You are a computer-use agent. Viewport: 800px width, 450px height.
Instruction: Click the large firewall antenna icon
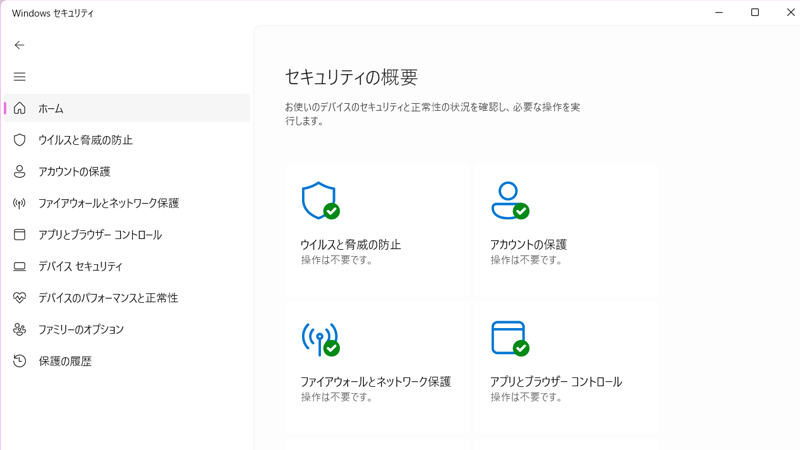tap(320, 339)
